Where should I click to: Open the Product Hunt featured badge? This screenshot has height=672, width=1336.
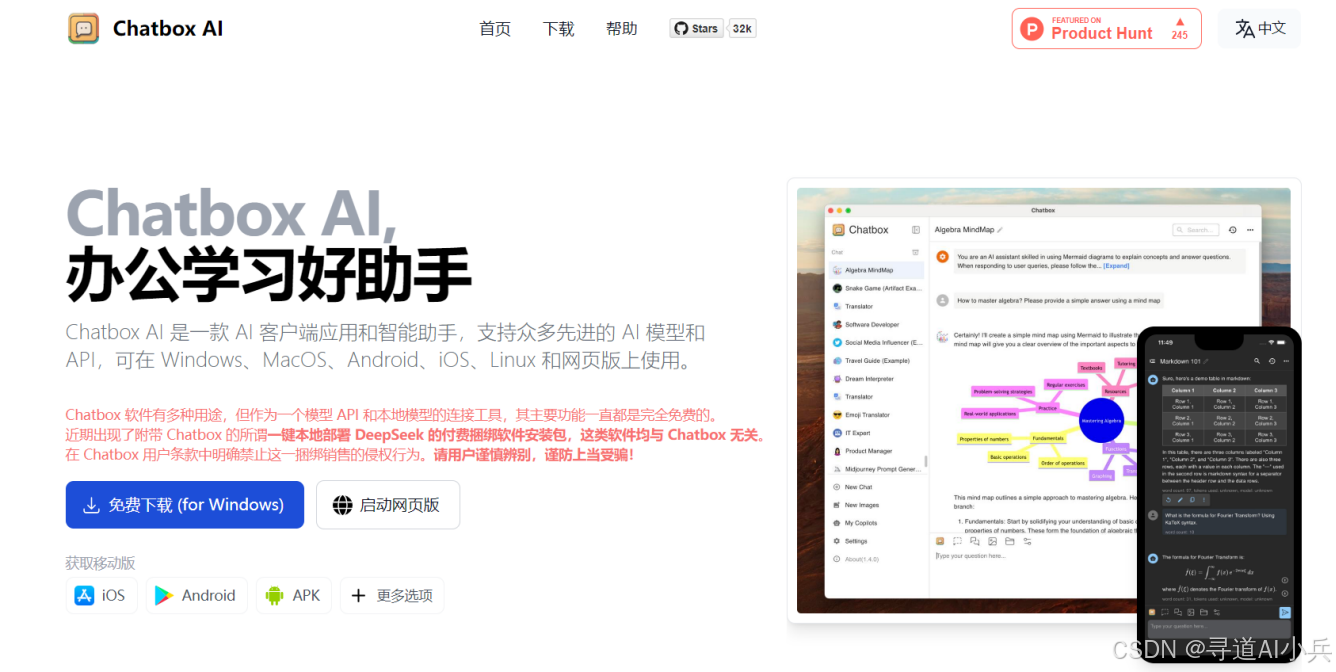(1105, 29)
